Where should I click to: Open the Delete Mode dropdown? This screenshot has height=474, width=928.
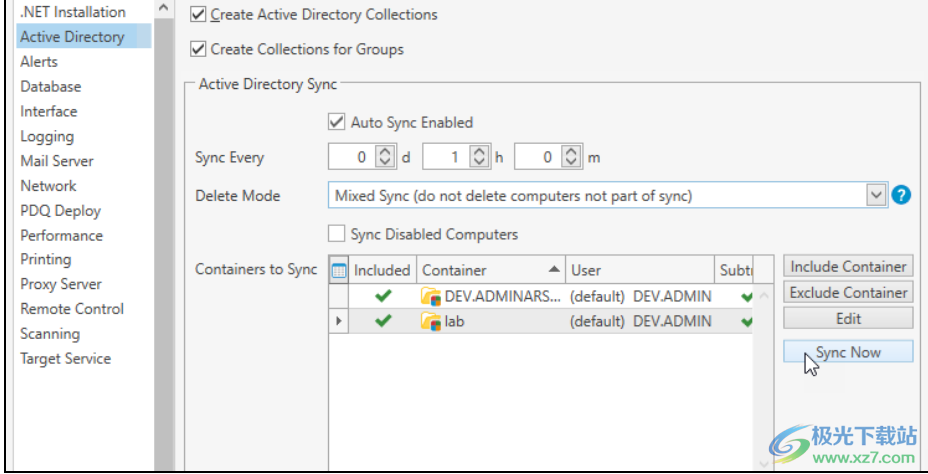pyautogui.click(x=877, y=195)
